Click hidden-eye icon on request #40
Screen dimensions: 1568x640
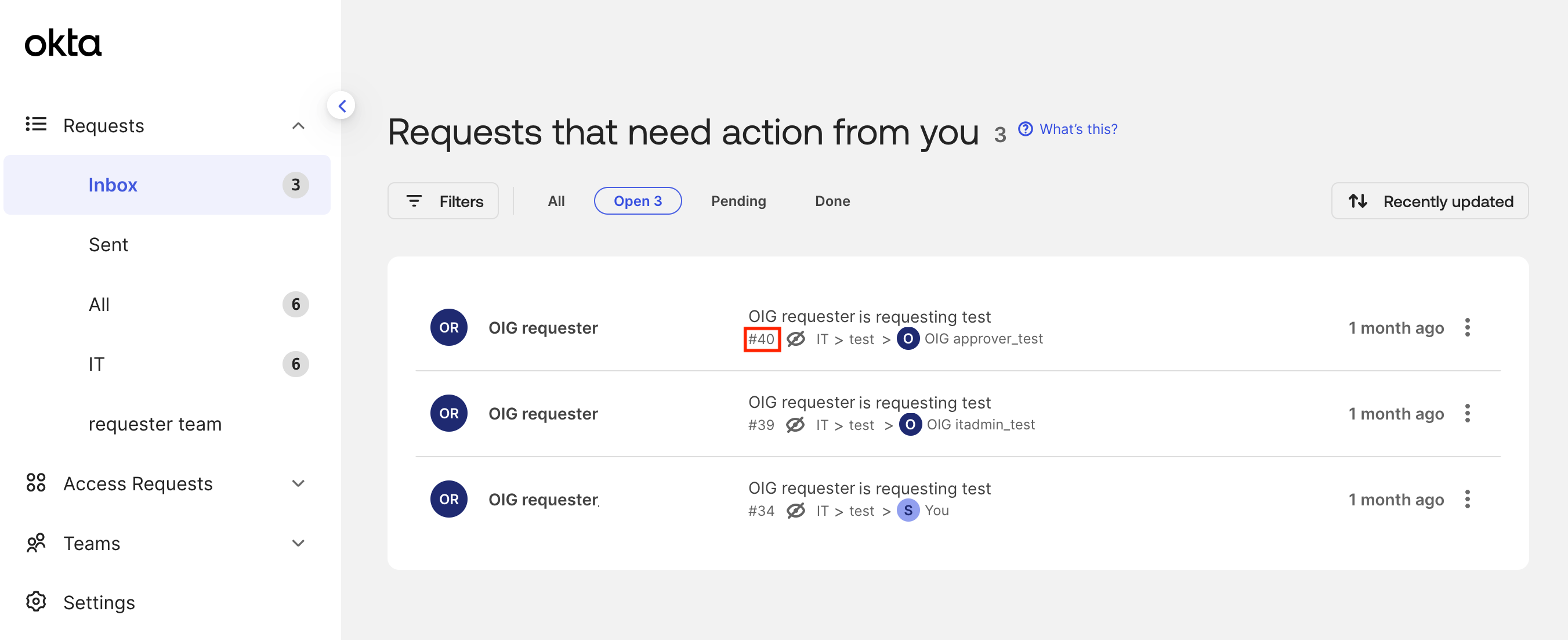point(795,339)
